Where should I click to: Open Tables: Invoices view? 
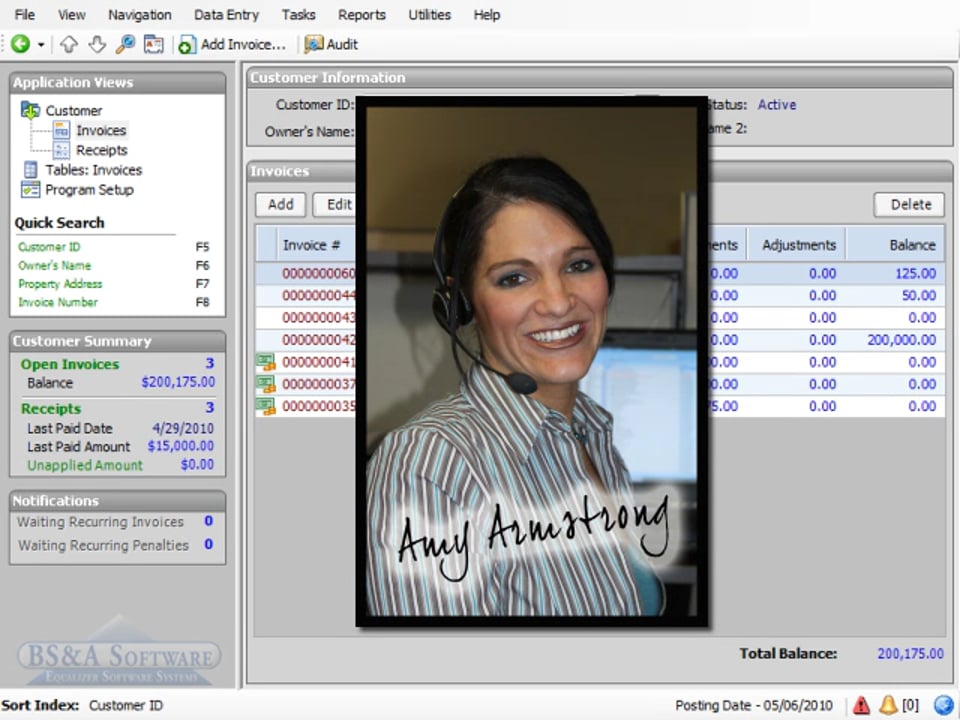click(x=94, y=170)
